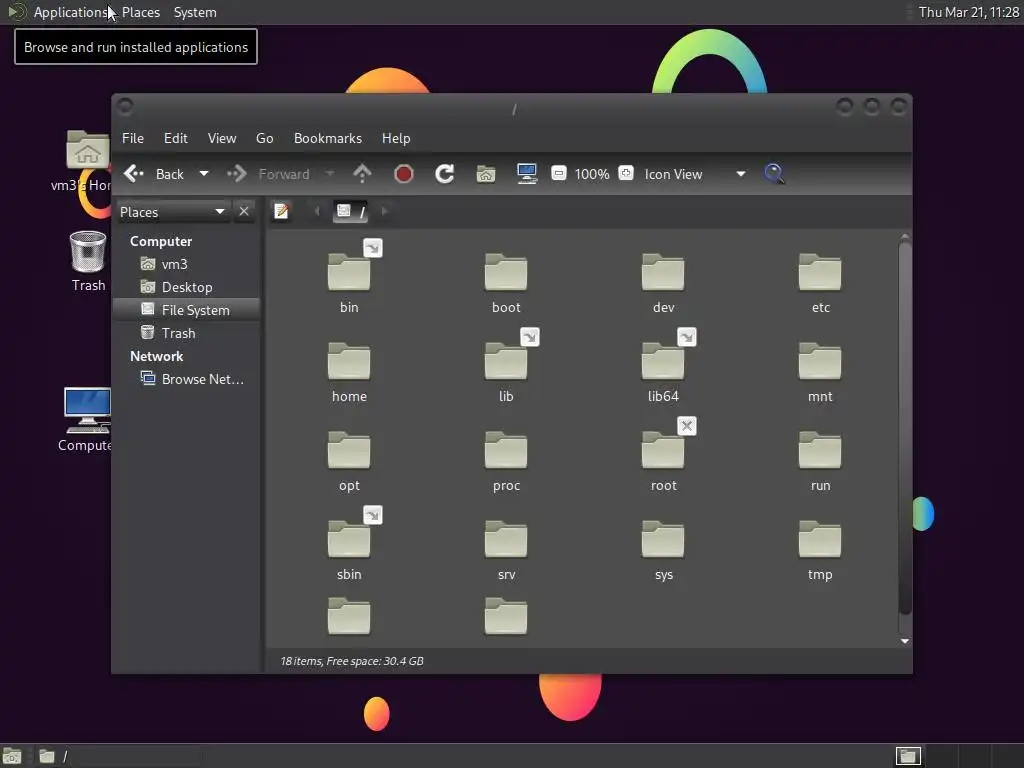Click the Back button
The height and width of the screenshot is (768, 1024).
[155, 174]
